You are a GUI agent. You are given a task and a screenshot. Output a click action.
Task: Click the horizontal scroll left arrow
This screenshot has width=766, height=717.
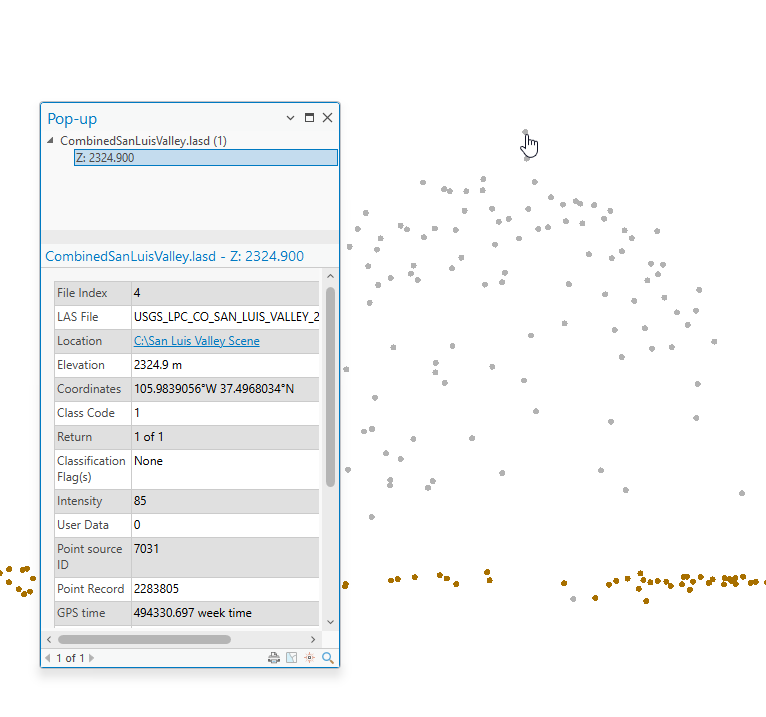(49, 639)
